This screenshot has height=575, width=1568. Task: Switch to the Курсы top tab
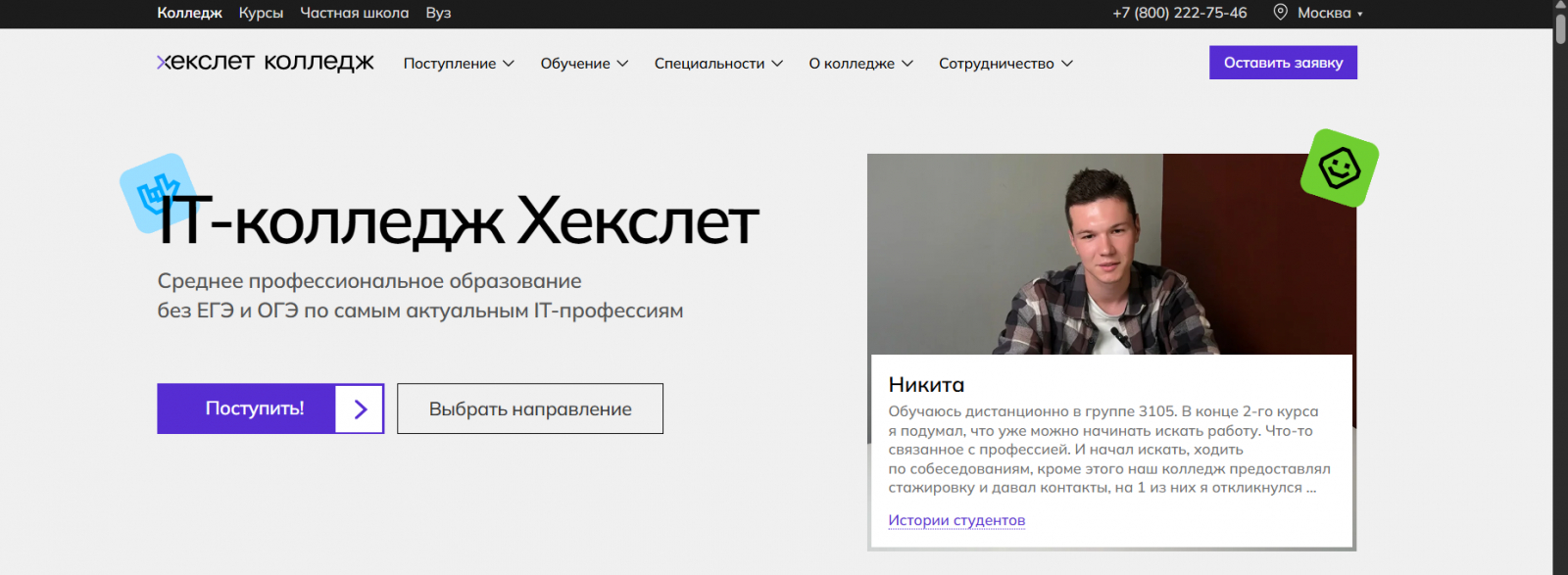click(x=261, y=13)
